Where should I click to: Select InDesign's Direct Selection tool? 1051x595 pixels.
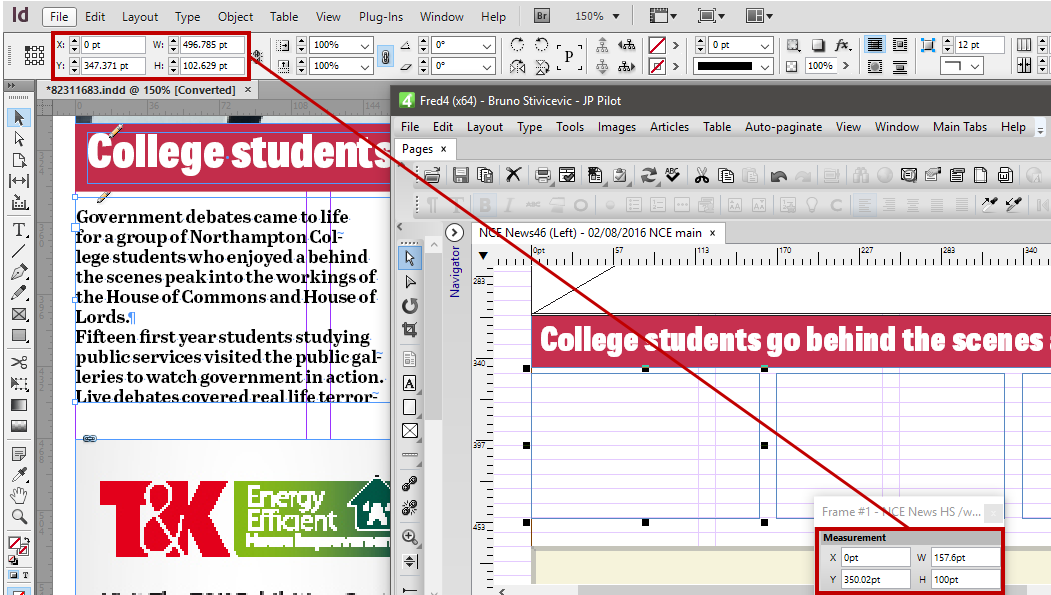pos(19,139)
